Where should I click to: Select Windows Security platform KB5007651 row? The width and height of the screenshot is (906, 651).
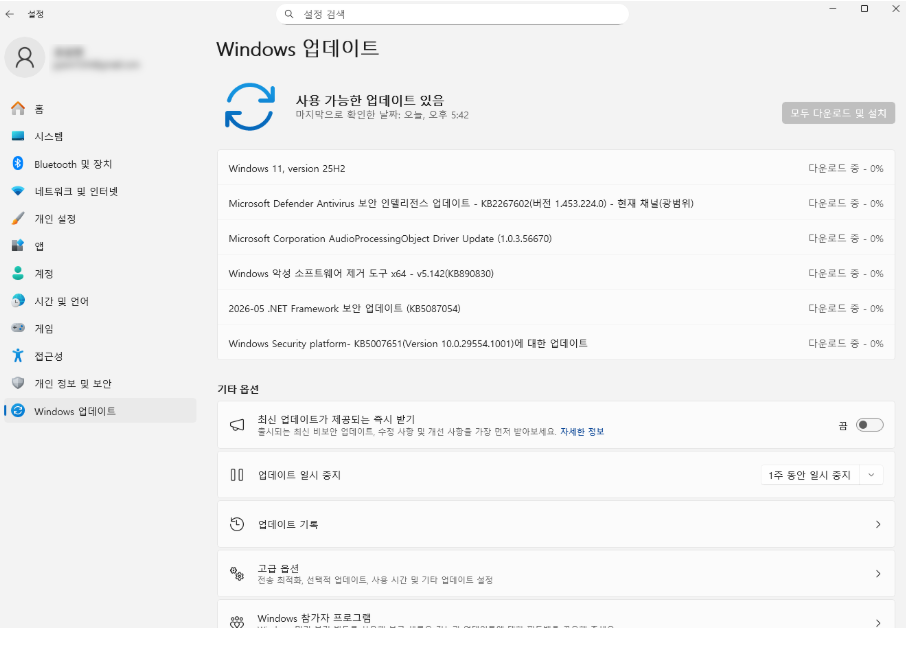(x=556, y=343)
